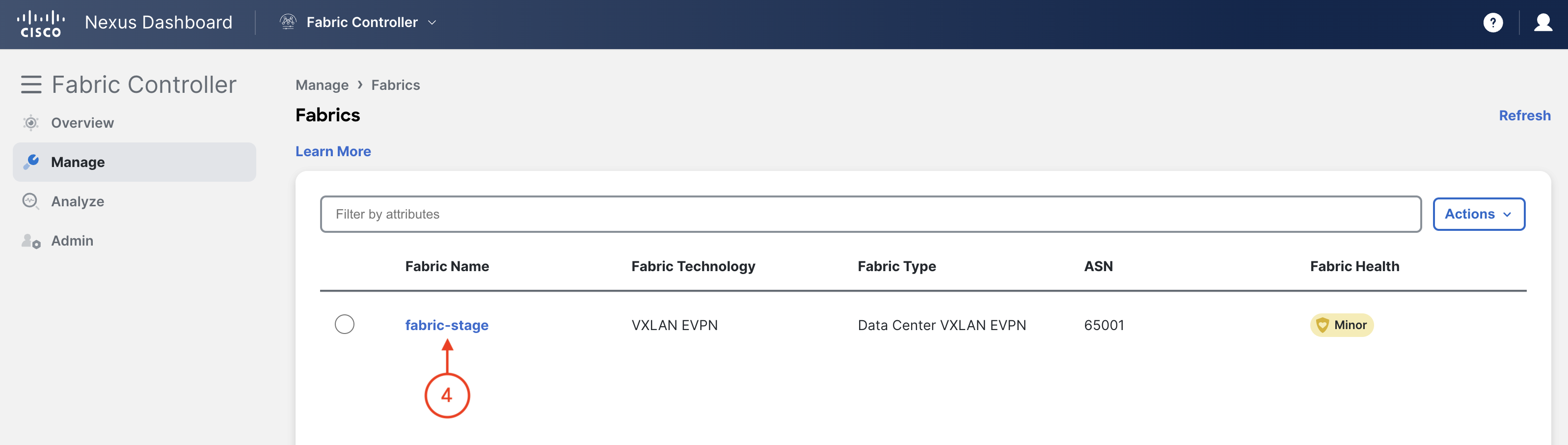The image size is (1568, 445).
Task: Click the Manage wrench icon
Action: point(31,162)
